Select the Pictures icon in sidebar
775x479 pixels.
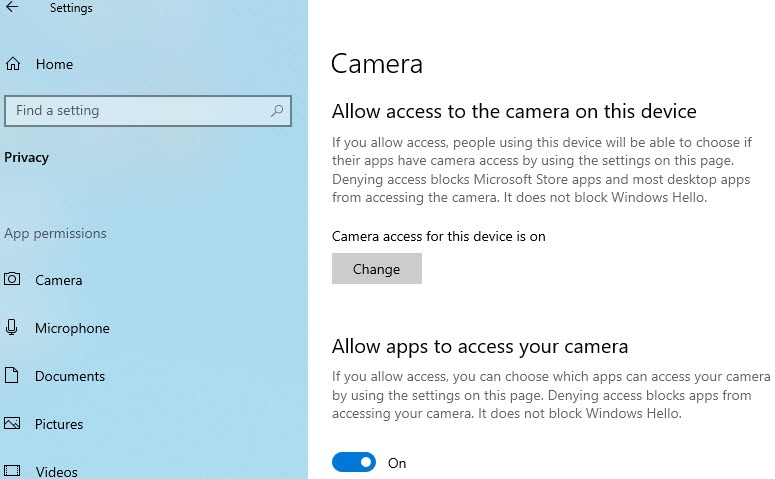point(12,424)
